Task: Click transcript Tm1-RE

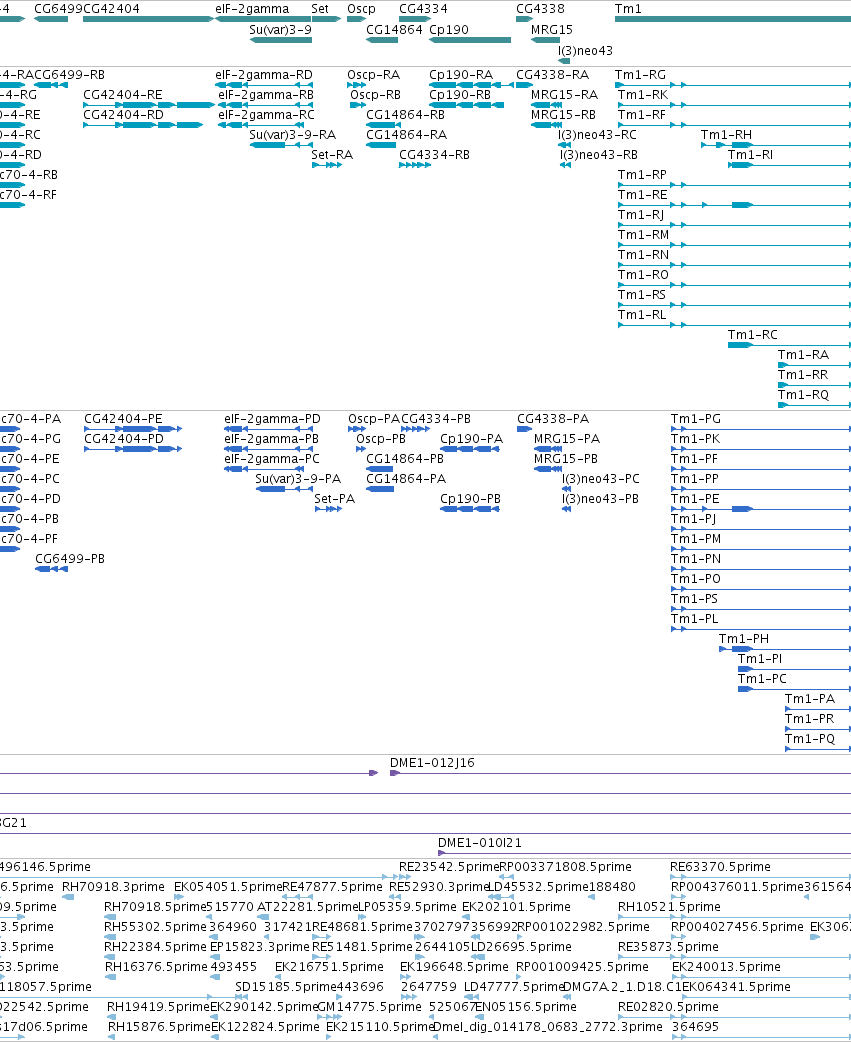Action: coord(642,194)
